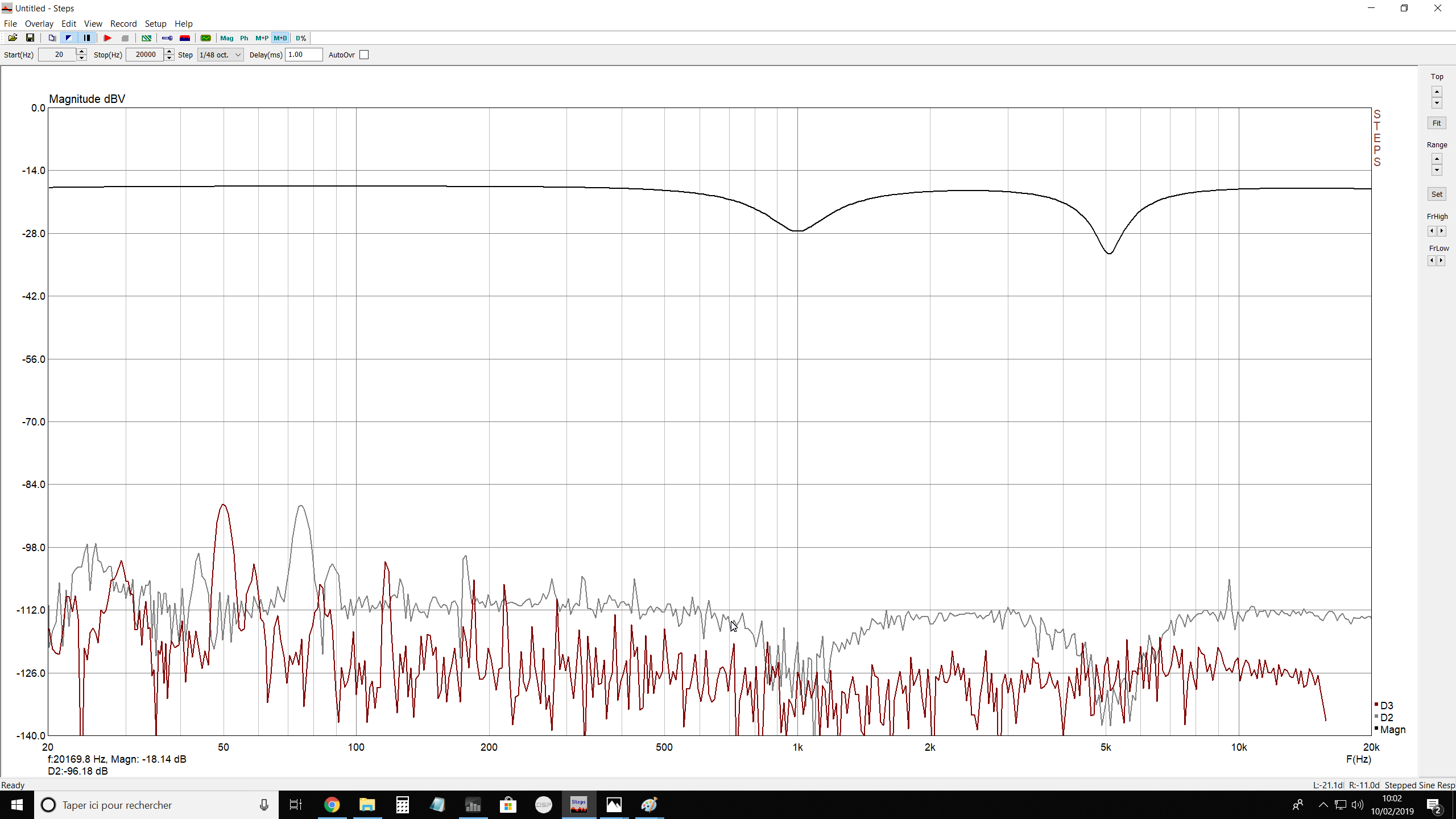The height and width of the screenshot is (819, 1456).
Task: Open Microsoft Store from the taskbar
Action: [x=508, y=805]
